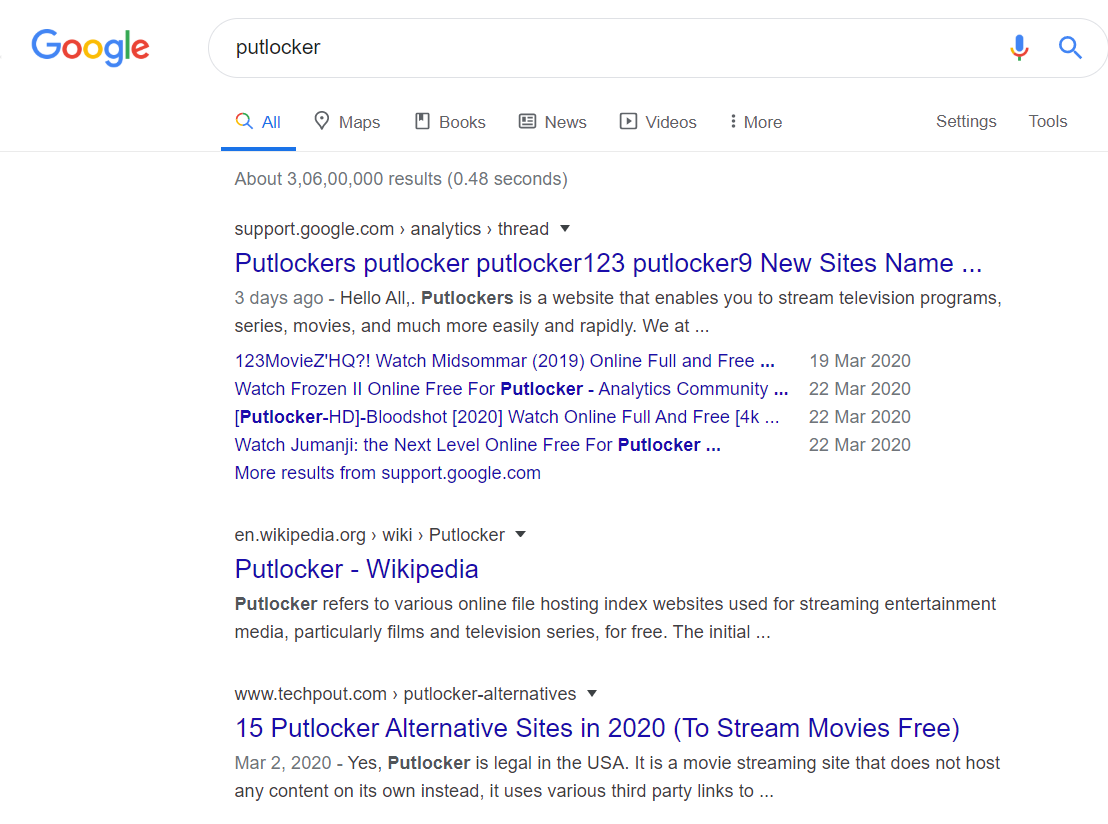Image resolution: width=1108 pixels, height=824 pixels.
Task: Click the Maps pin icon
Action: (322, 121)
